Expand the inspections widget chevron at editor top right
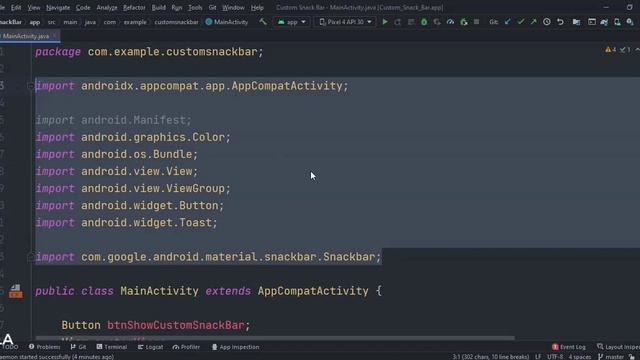Screen dimensions: 640x360 [x=637, y=50]
